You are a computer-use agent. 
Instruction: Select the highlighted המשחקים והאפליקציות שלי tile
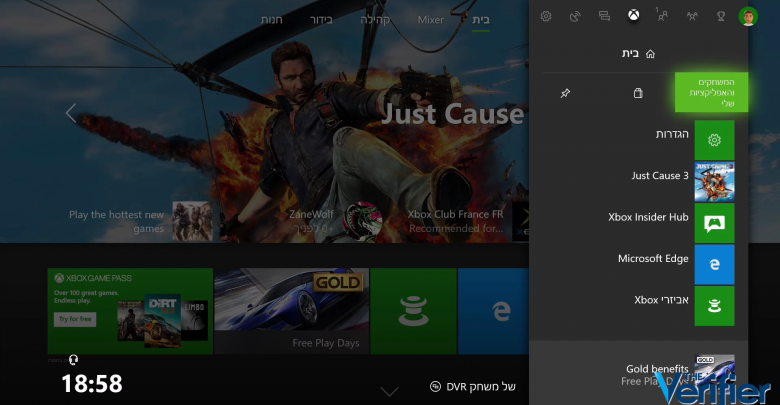coord(711,92)
